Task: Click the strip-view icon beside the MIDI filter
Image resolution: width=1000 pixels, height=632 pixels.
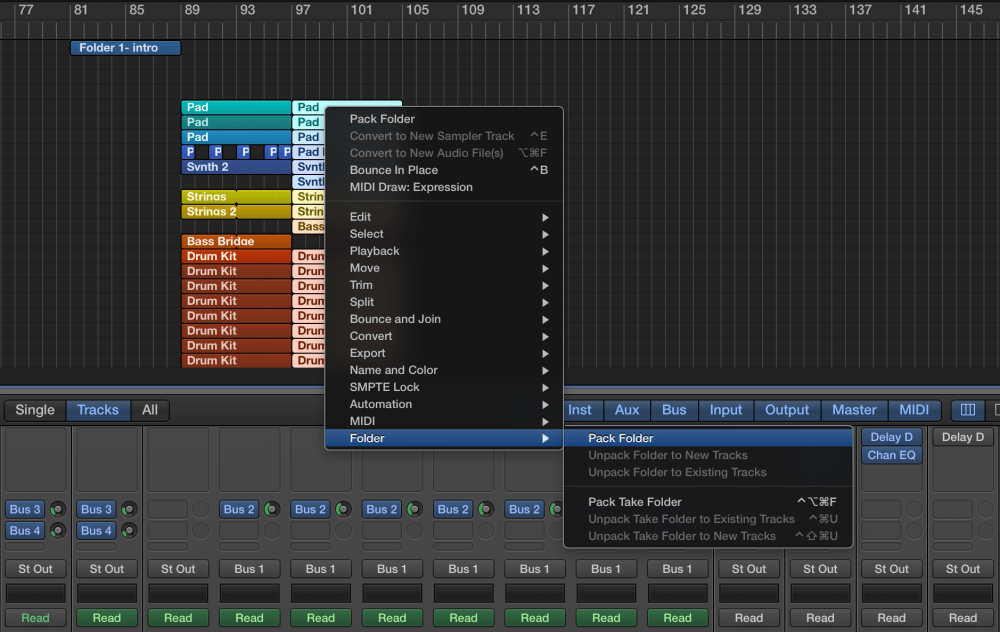Action: pyautogui.click(x=966, y=410)
